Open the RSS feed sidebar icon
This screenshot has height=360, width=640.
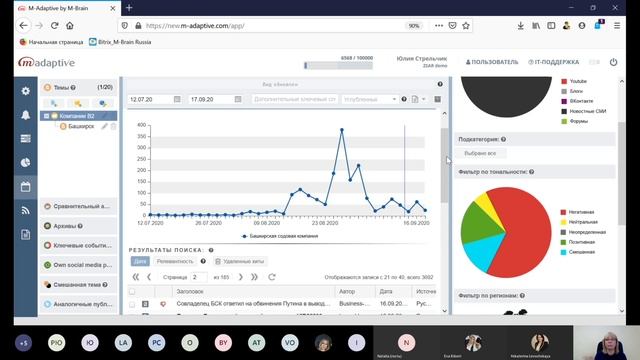click(x=25, y=211)
